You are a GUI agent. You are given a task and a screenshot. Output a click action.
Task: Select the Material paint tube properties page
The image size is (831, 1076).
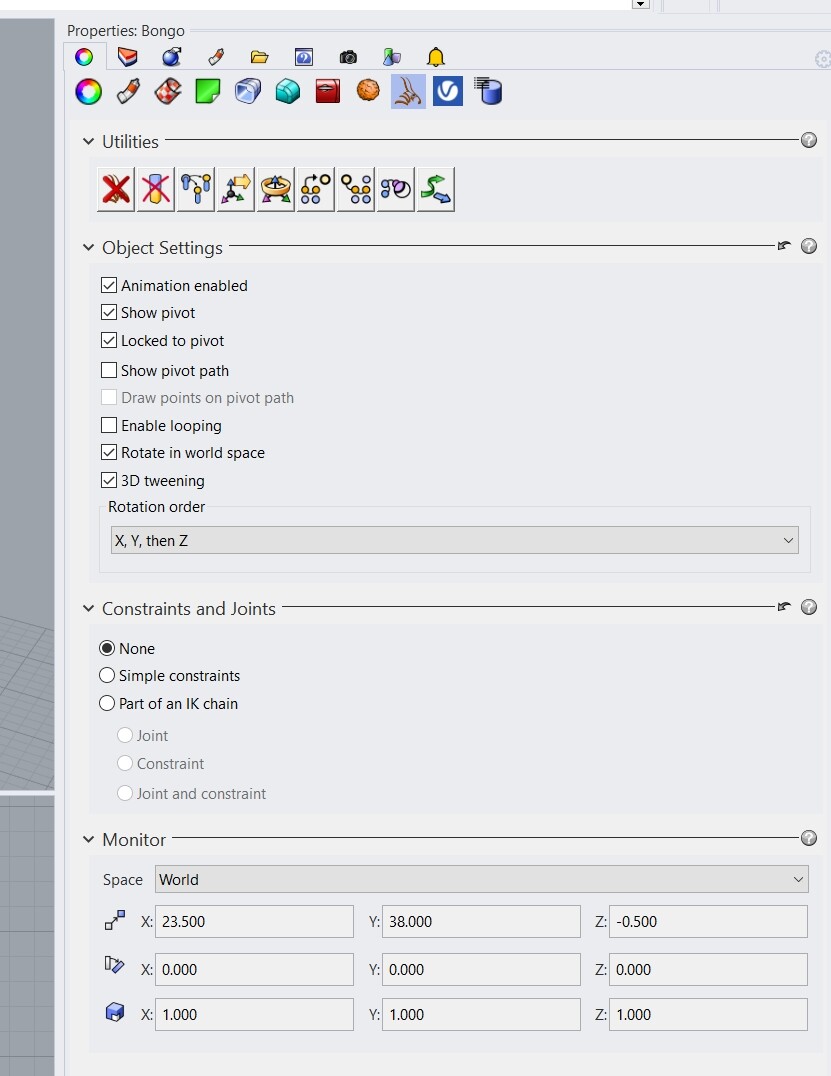pos(128,91)
